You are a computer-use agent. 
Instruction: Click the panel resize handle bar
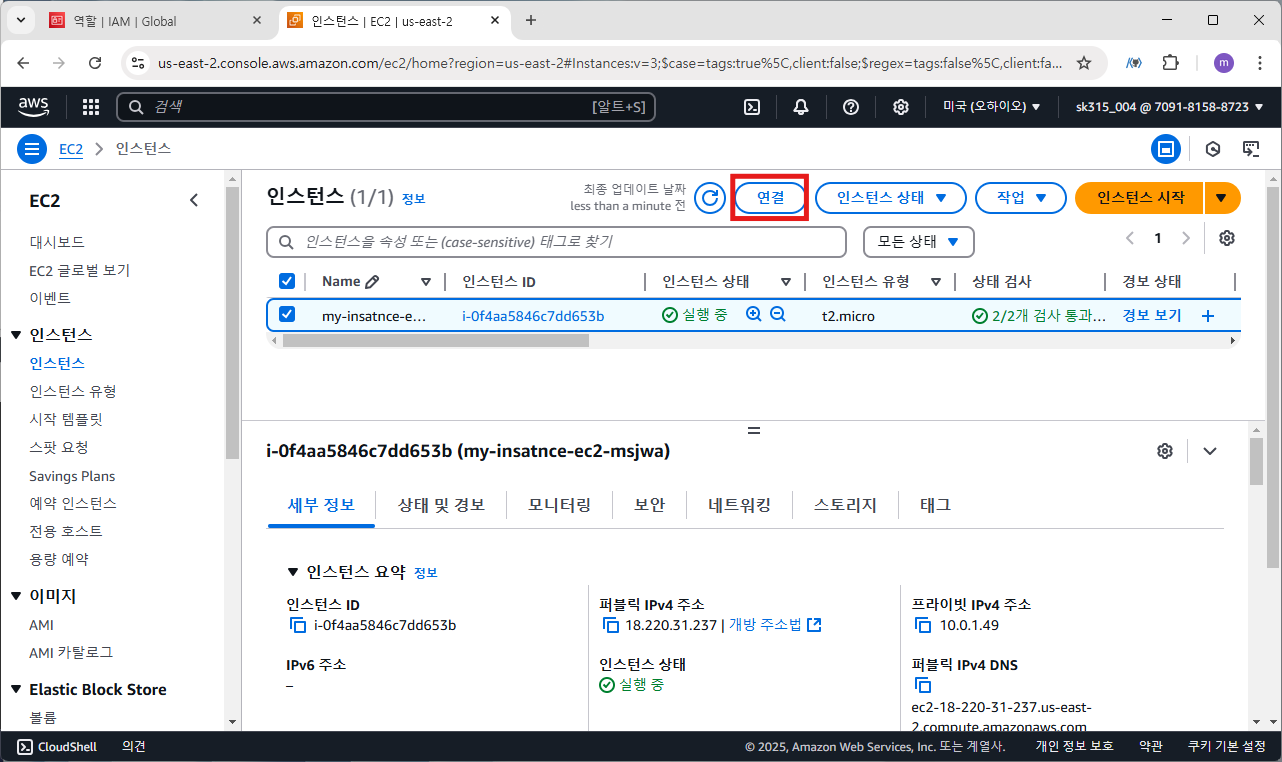click(754, 430)
